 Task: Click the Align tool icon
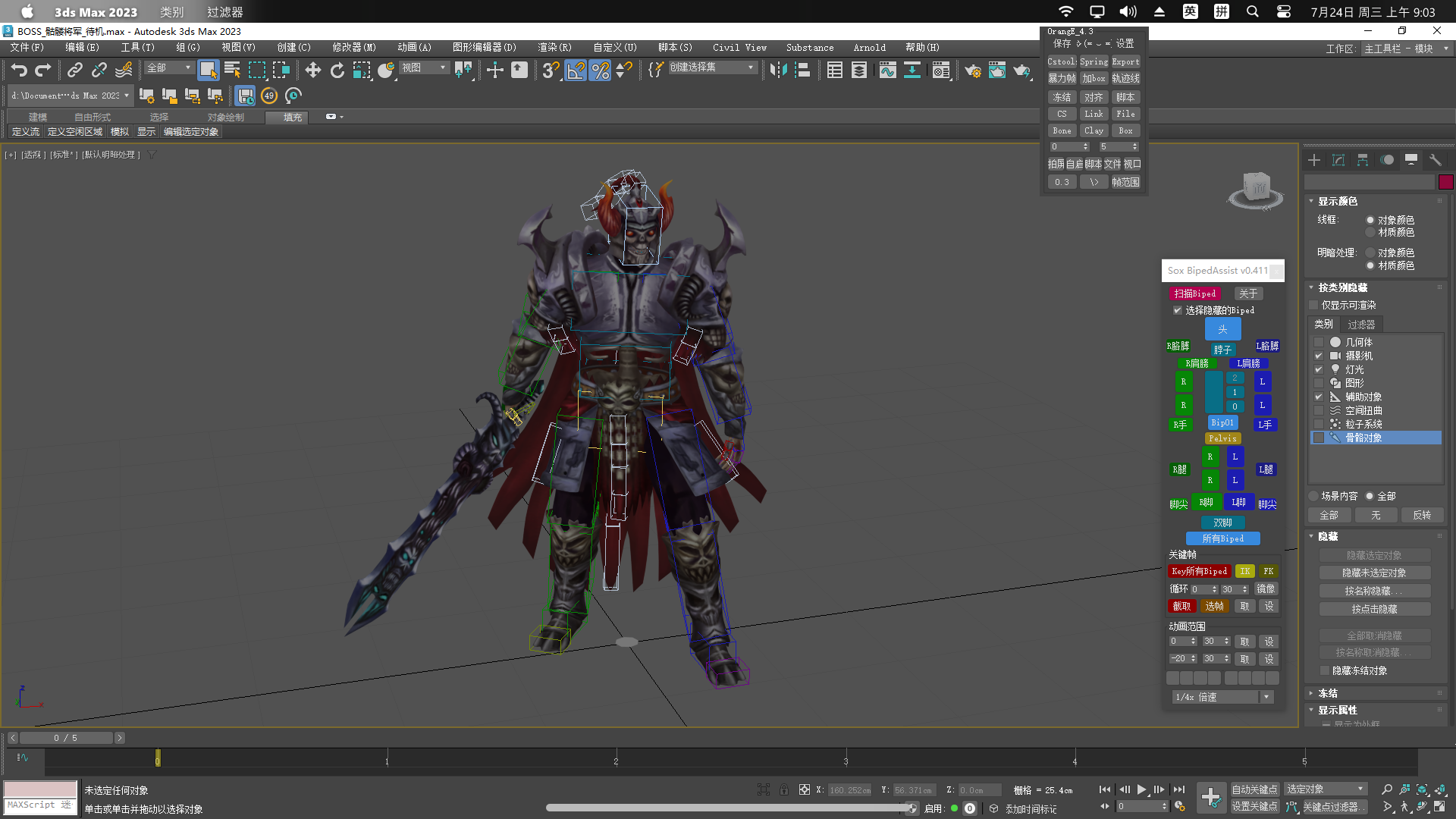[x=802, y=71]
